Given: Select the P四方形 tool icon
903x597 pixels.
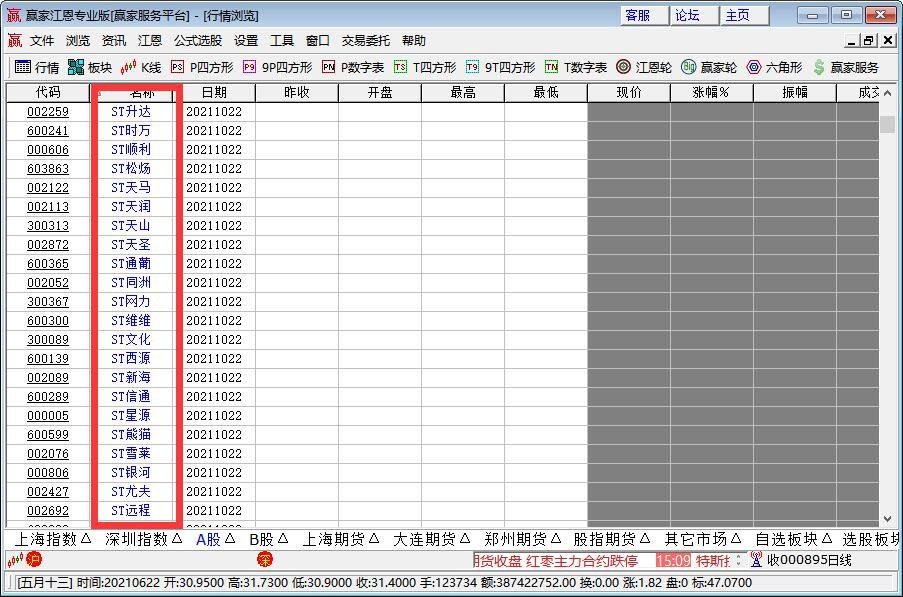Looking at the screenshot, I should 177,67.
